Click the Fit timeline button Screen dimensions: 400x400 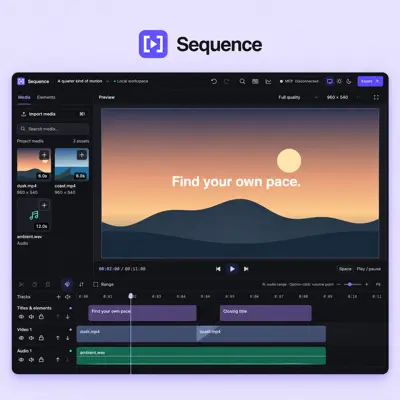[378, 284]
